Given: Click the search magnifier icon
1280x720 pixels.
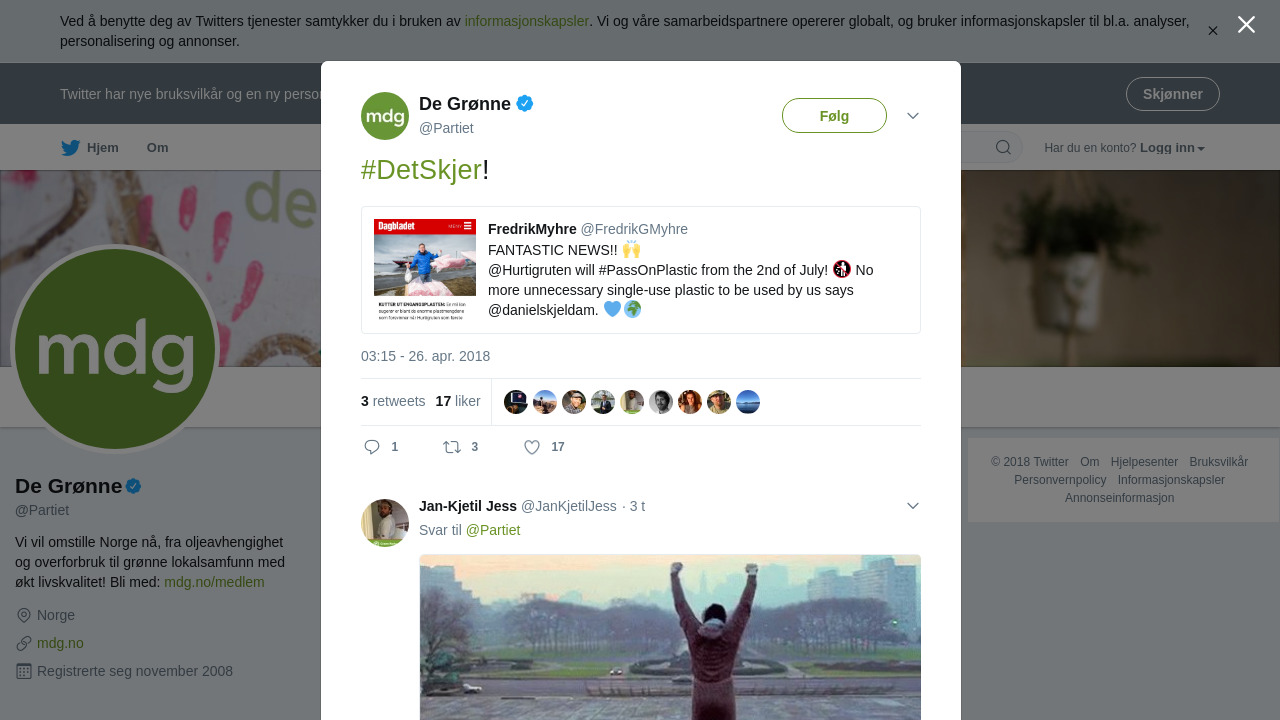Looking at the screenshot, I should click(x=1003, y=148).
